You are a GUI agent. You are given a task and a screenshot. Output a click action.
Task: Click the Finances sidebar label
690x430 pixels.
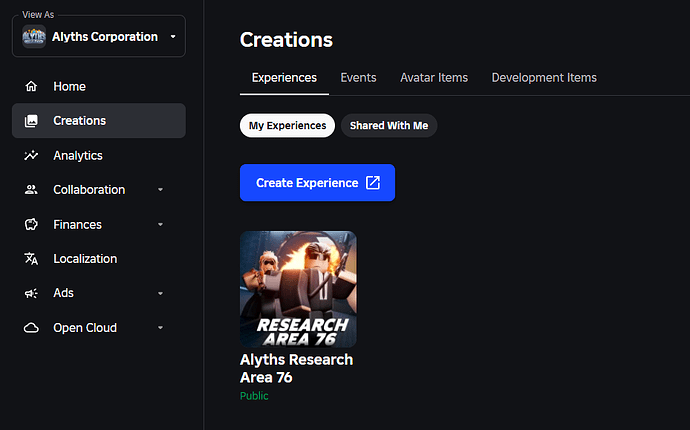(77, 224)
